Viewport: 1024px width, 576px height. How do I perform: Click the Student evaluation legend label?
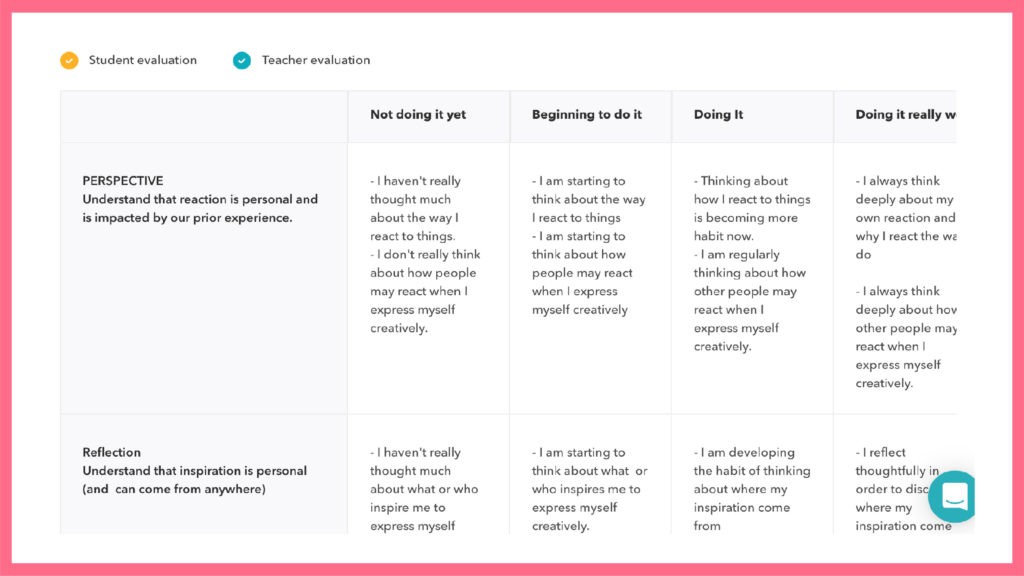pos(142,60)
